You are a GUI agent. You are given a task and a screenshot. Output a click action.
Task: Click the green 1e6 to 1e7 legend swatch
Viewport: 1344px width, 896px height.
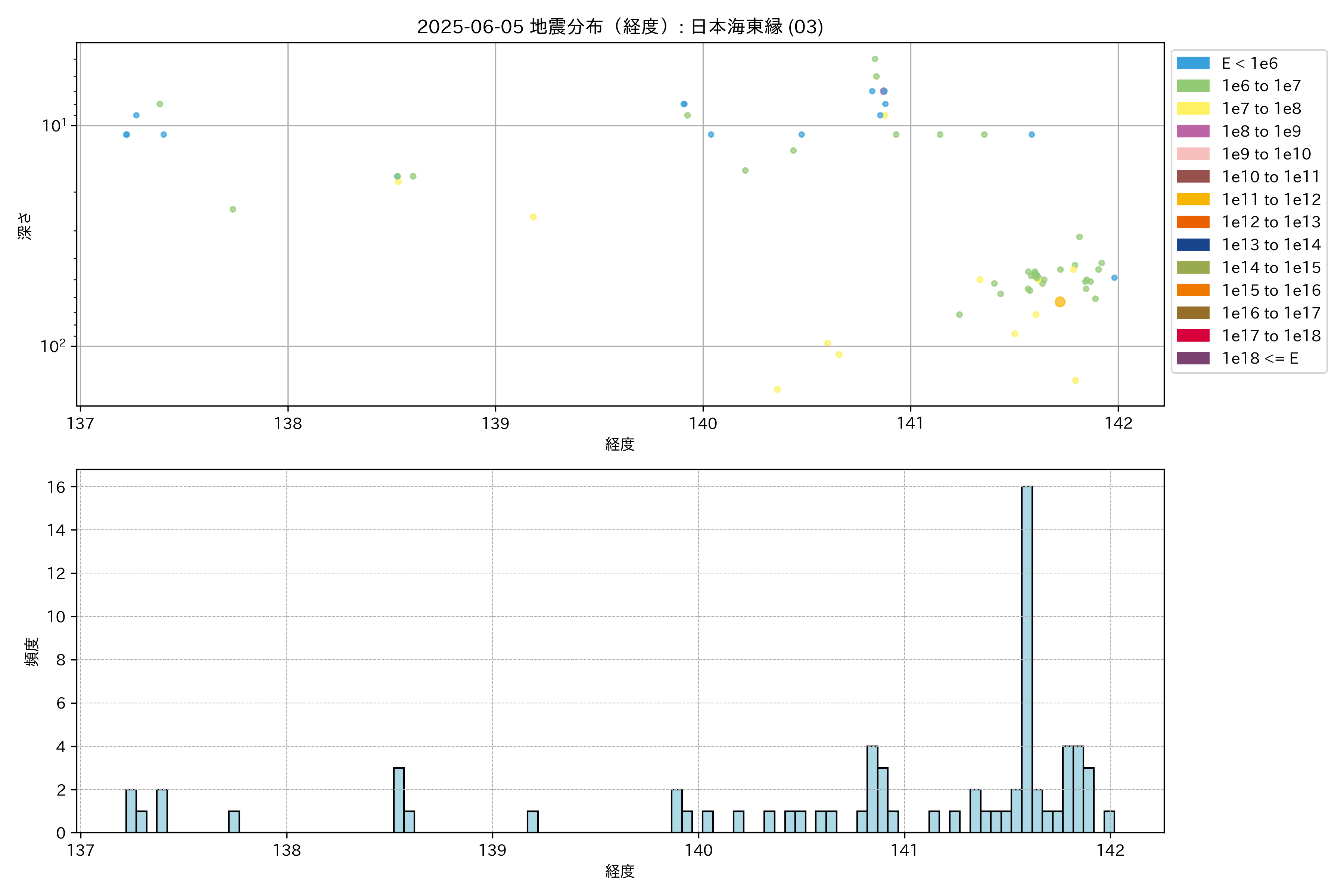(x=1193, y=86)
